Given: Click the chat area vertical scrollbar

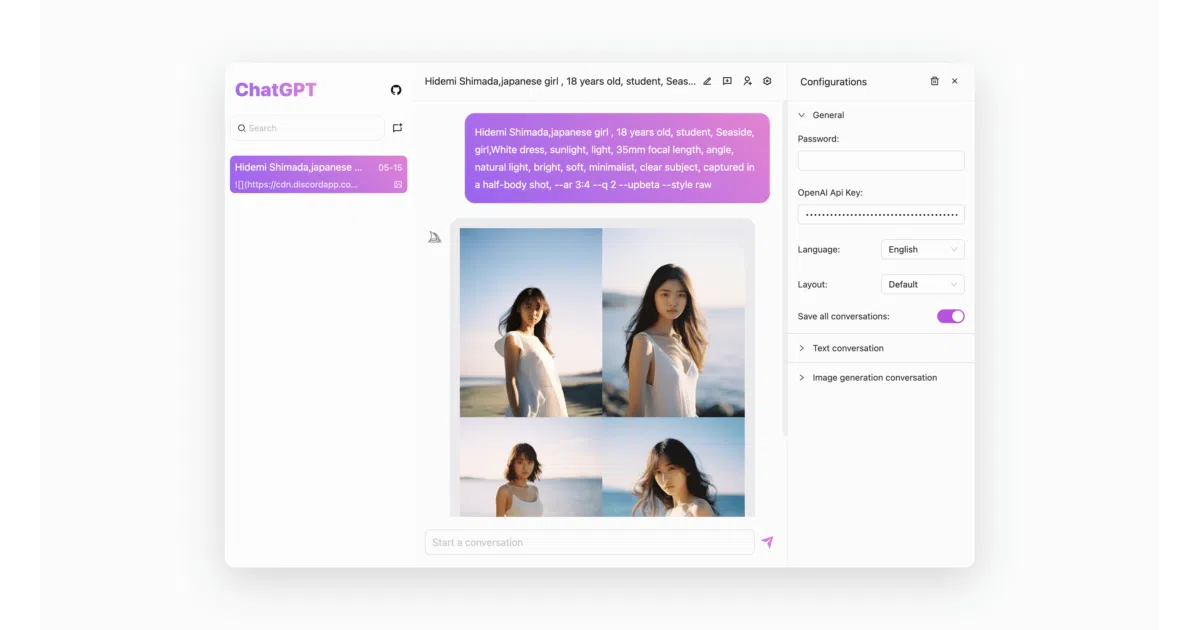Looking at the screenshot, I should (784, 270).
